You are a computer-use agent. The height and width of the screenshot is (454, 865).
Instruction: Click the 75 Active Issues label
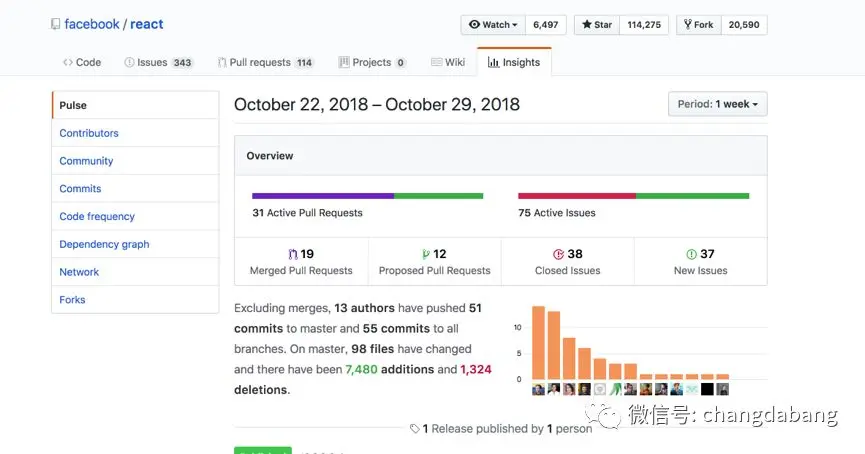click(x=557, y=213)
